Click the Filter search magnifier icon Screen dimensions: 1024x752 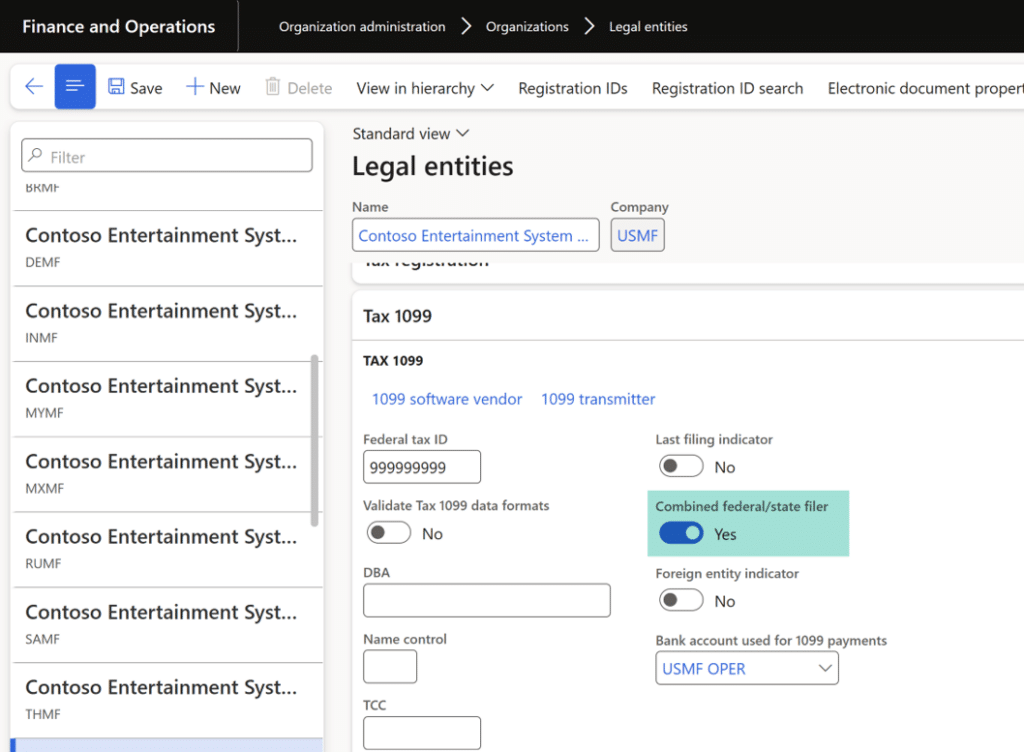36,156
